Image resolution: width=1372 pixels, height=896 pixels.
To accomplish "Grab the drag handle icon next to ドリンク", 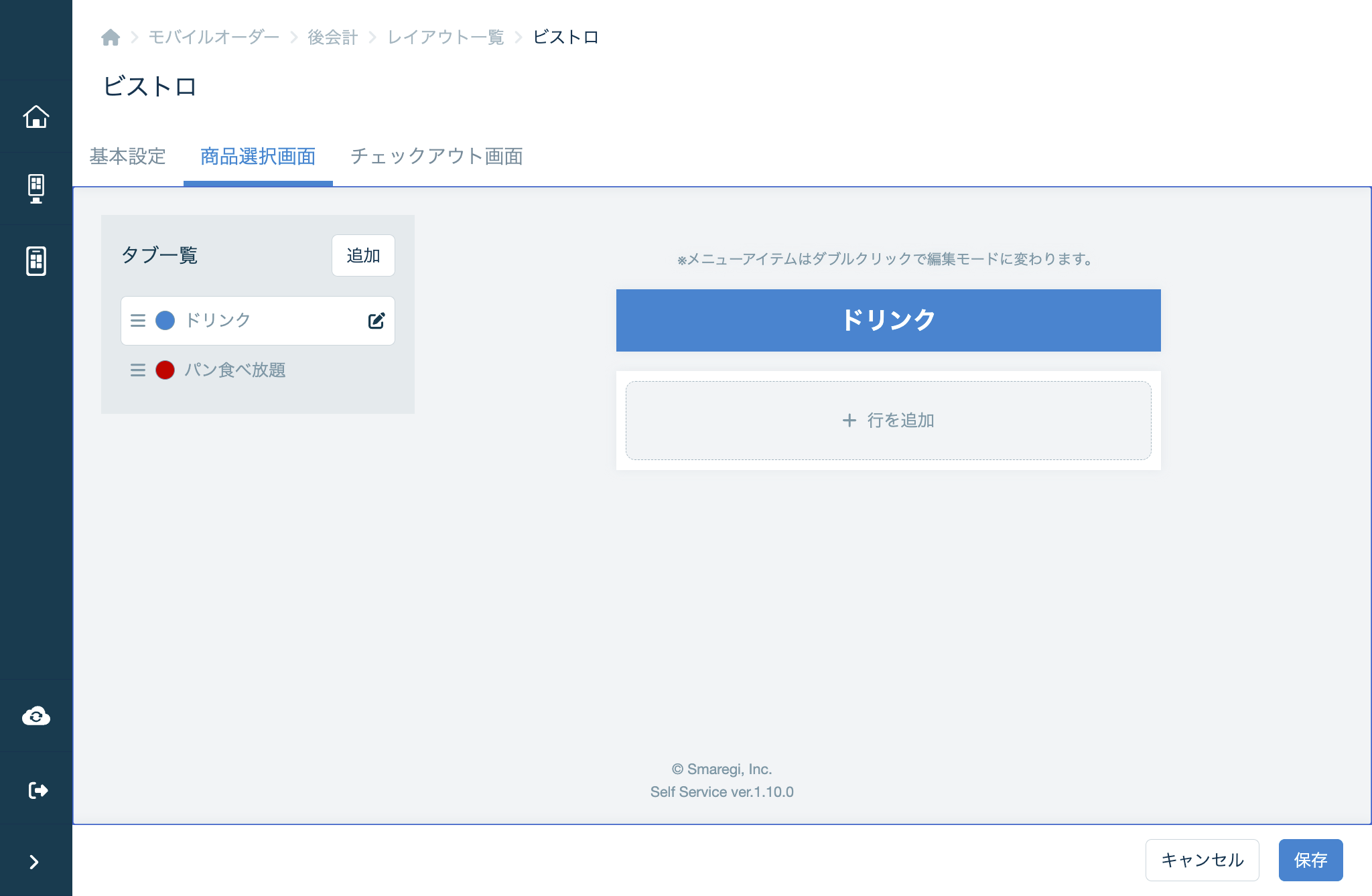I will point(137,320).
